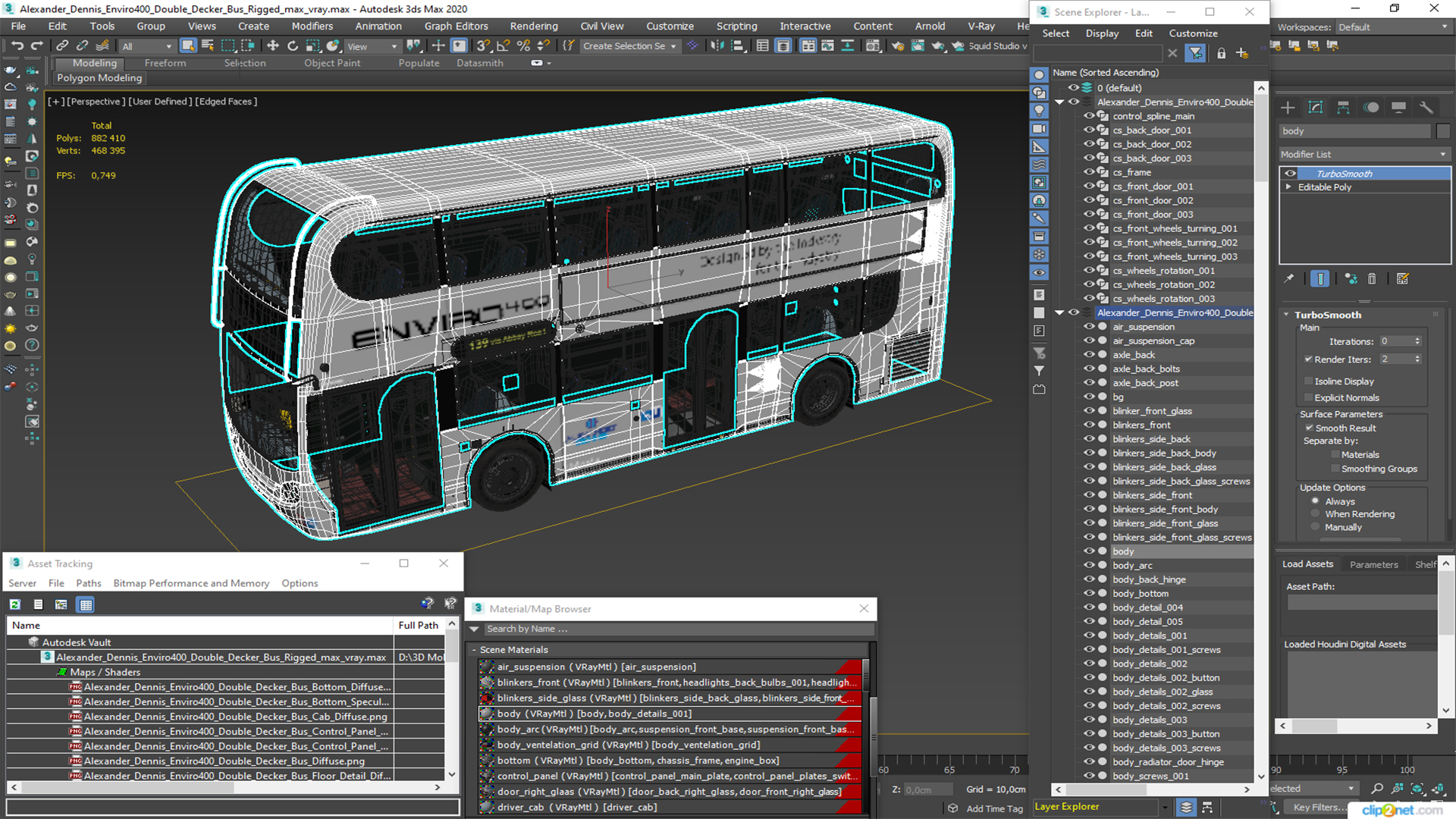The width and height of the screenshot is (1456, 819).
Task: Select the Rotate transform tool
Action: click(x=293, y=46)
